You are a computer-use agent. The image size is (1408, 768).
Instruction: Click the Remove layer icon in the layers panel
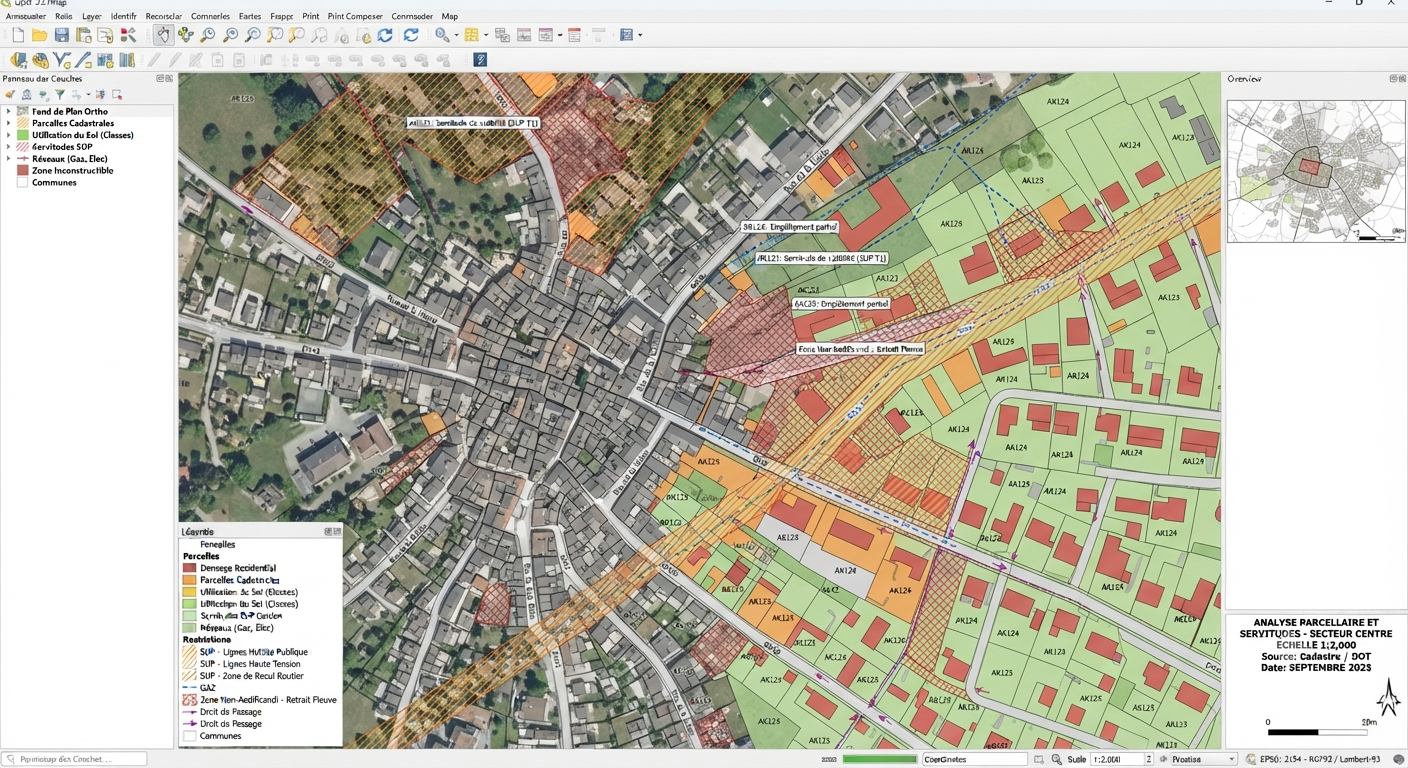(x=117, y=95)
